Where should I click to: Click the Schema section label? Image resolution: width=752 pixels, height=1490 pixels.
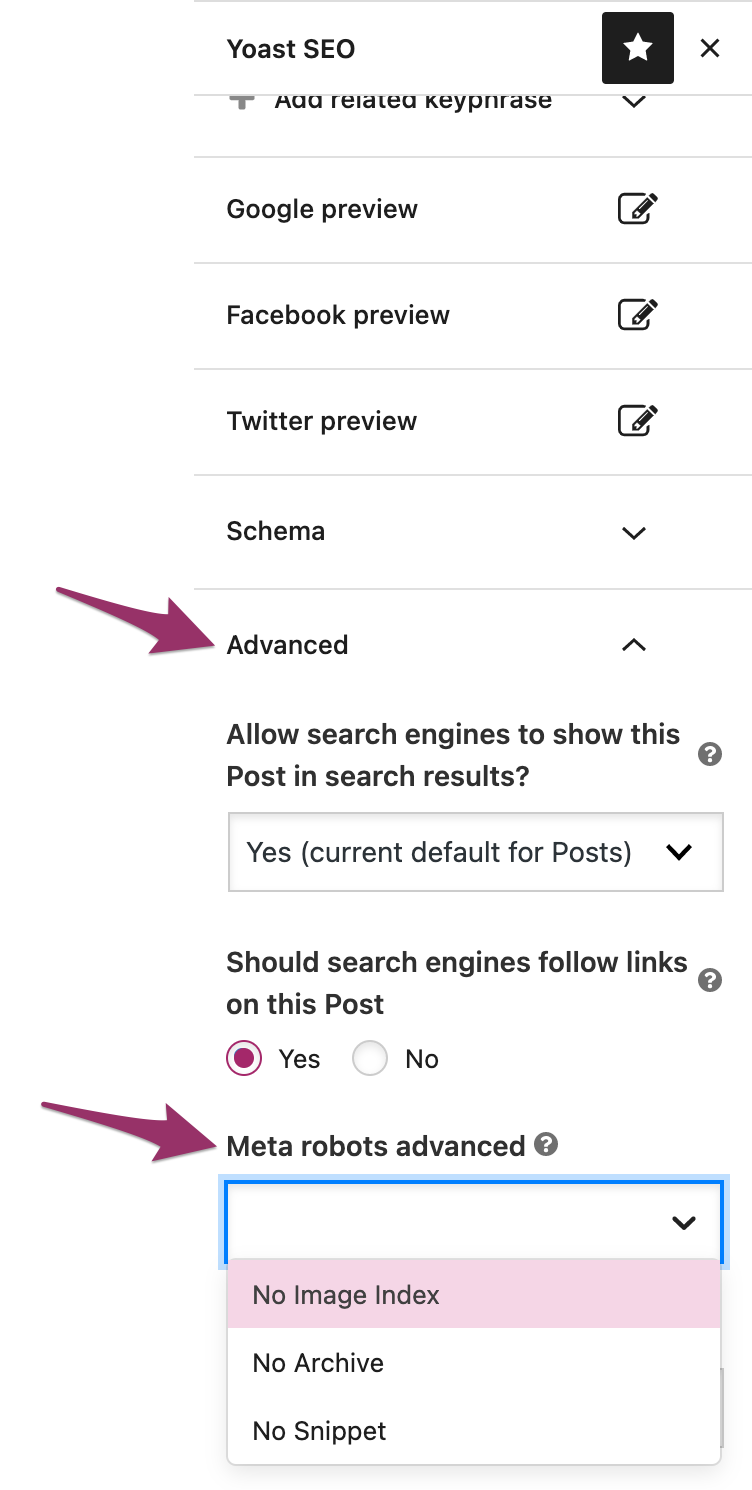coord(275,531)
